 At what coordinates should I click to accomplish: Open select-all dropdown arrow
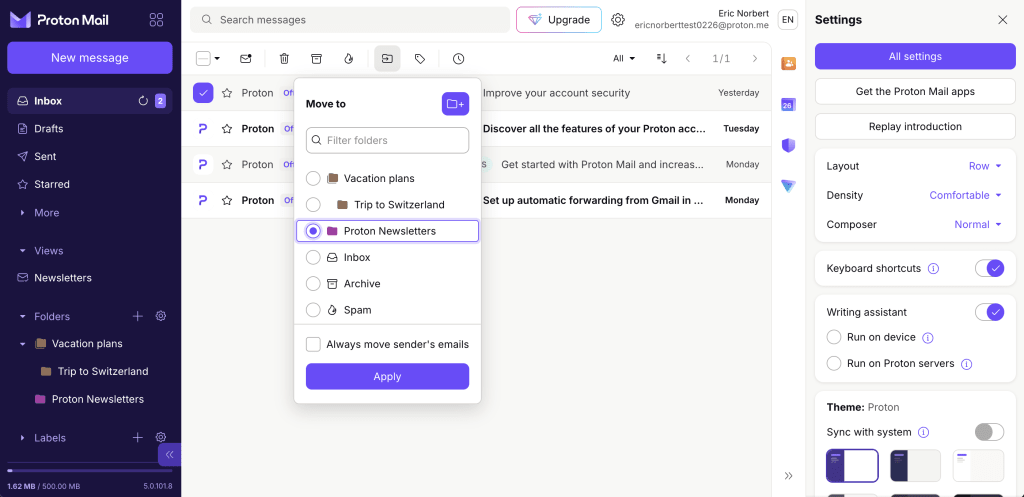217,59
